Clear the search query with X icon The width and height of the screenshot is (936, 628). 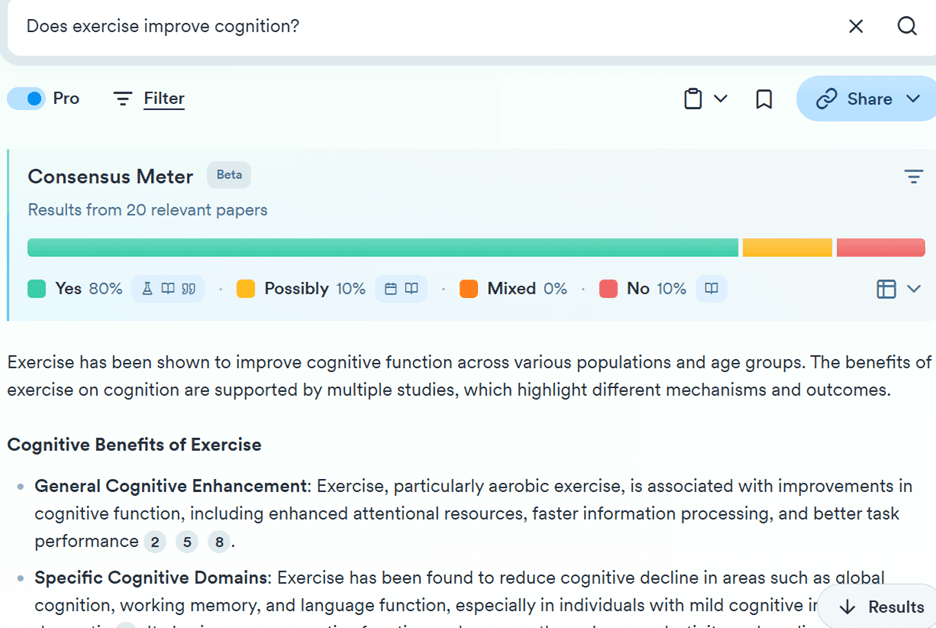[x=856, y=26]
